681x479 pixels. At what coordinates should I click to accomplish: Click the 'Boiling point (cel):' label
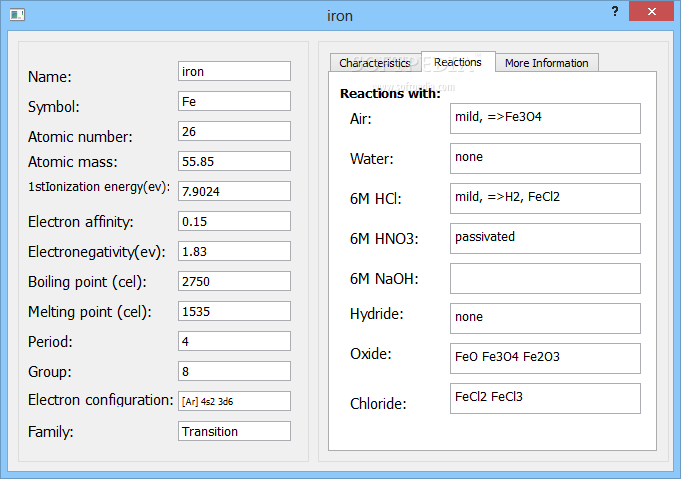87,282
